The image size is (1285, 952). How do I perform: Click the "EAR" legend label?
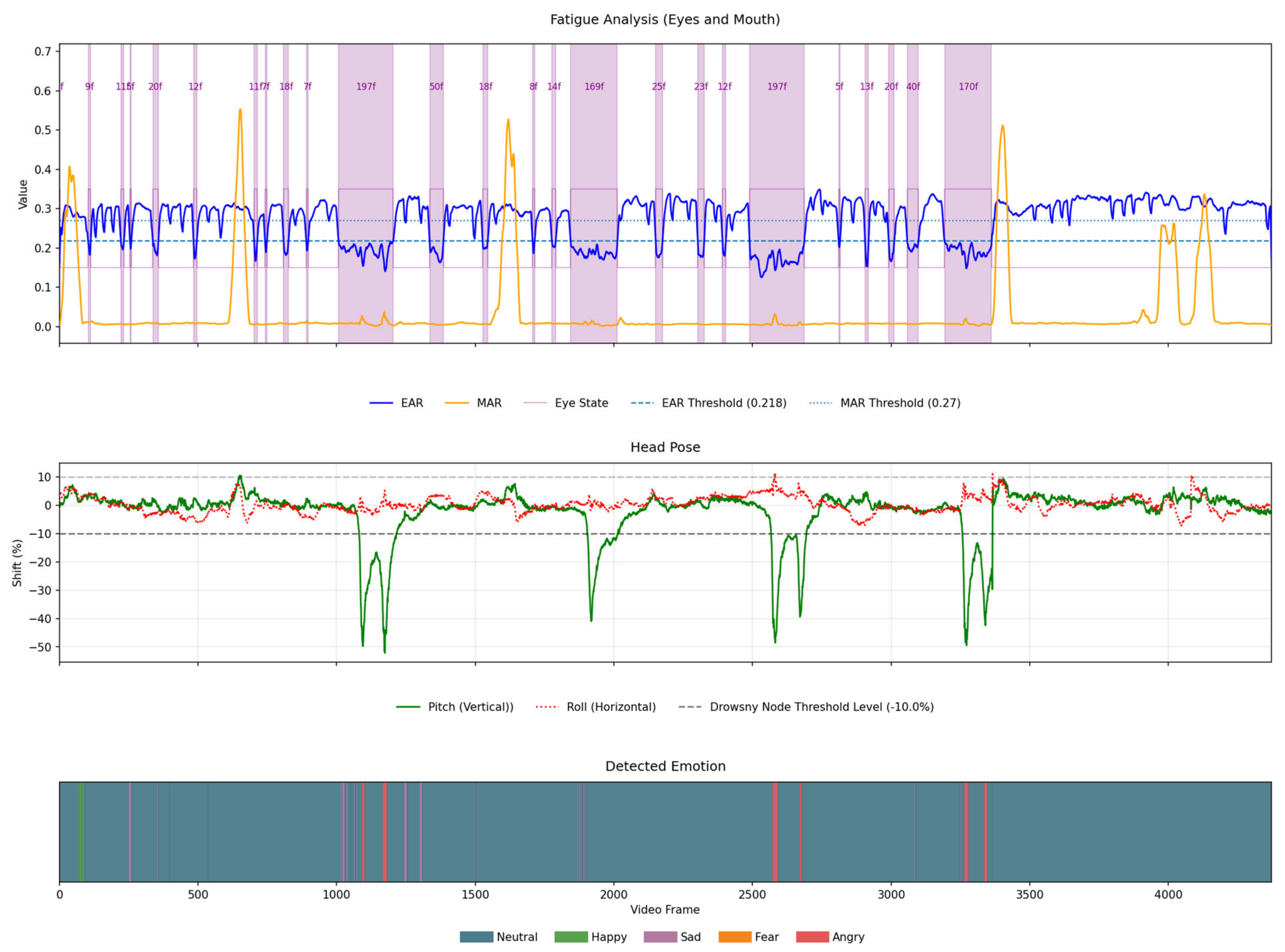pyautogui.click(x=412, y=403)
